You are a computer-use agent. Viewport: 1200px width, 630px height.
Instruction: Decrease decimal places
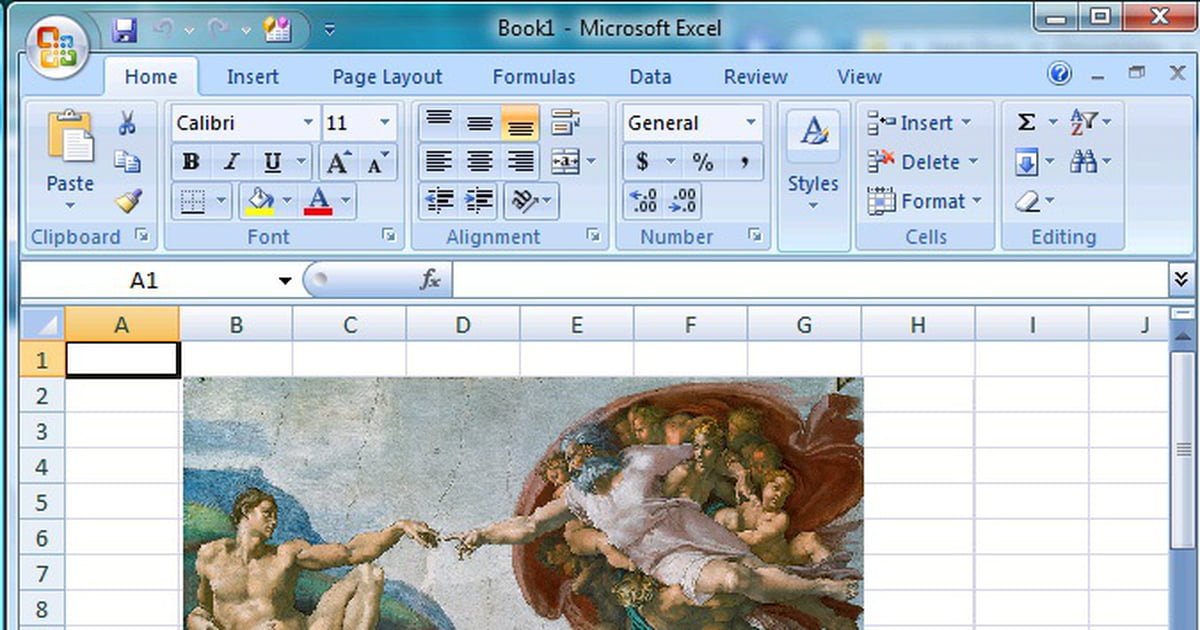pyautogui.click(x=683, y=201)
